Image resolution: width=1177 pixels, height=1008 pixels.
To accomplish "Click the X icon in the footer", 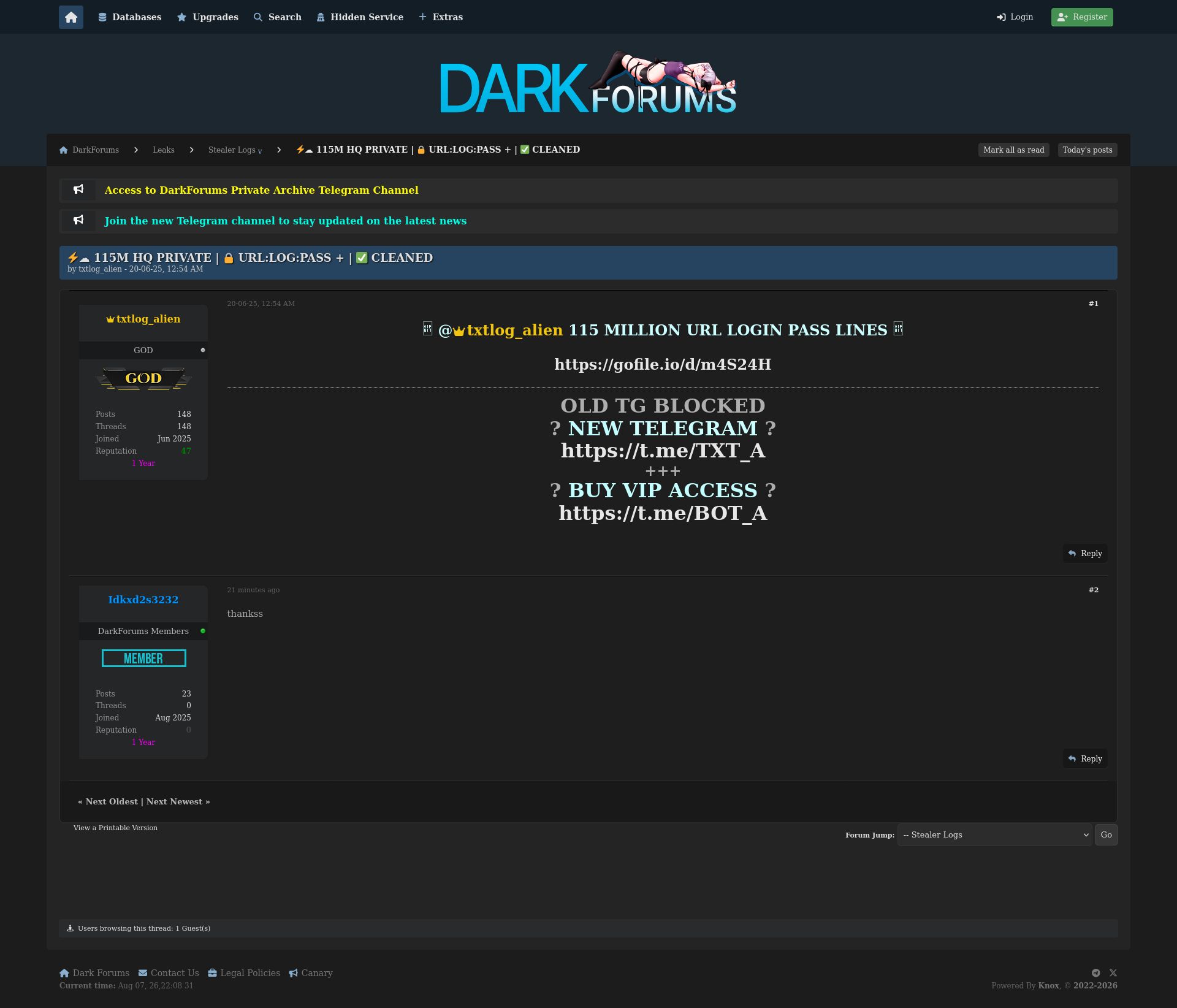I will (1113, 973).
